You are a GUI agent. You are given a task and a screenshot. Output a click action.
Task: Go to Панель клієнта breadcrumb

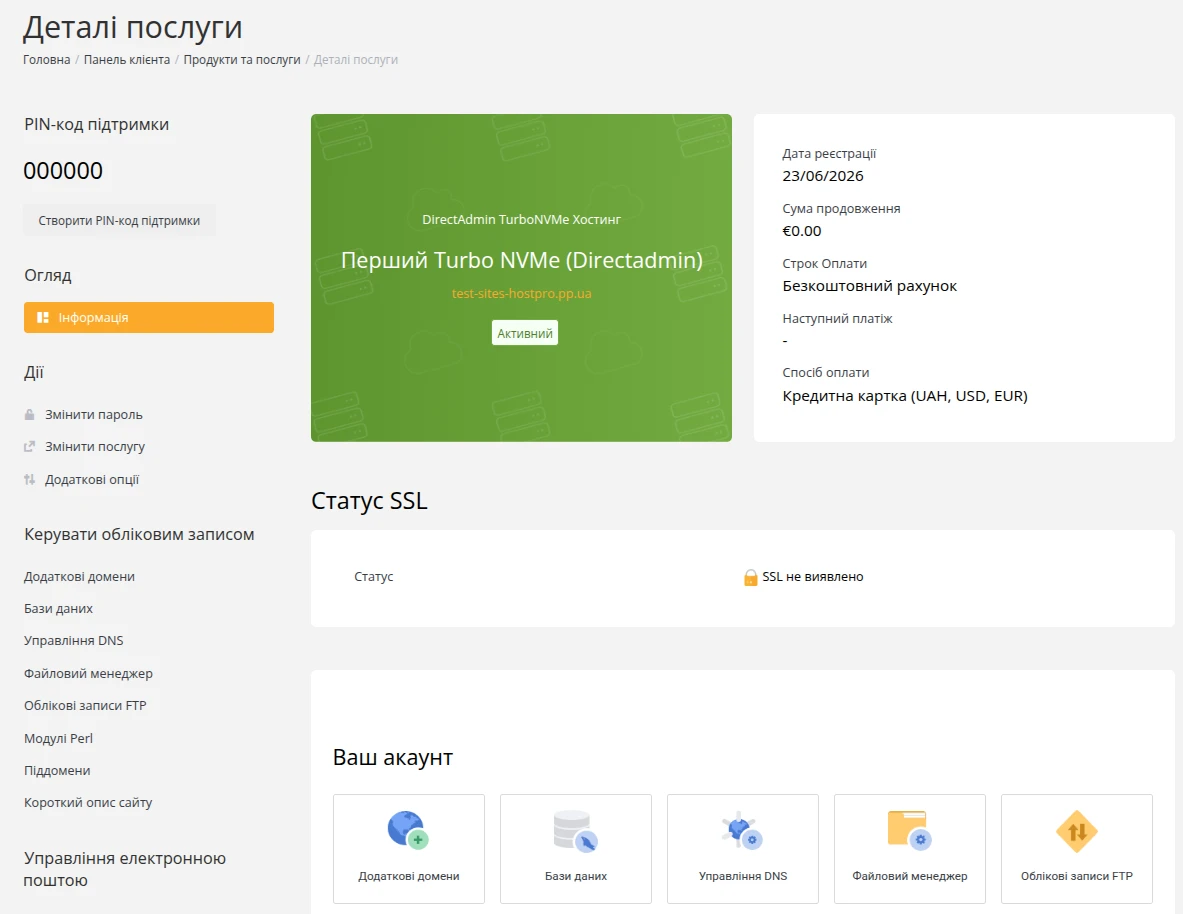[x=127, y=60]
